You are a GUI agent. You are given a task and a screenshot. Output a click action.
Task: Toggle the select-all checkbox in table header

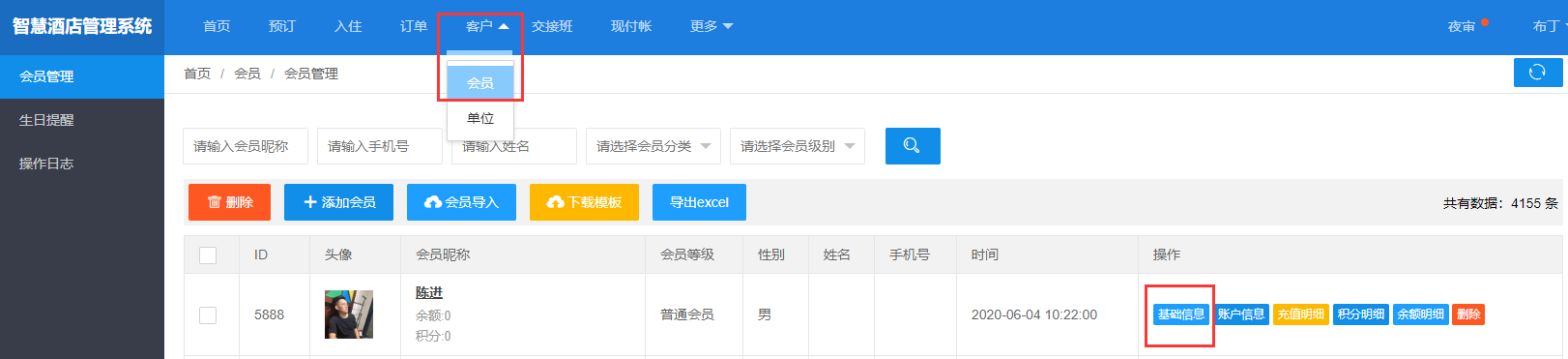click(x=208, y=255)
